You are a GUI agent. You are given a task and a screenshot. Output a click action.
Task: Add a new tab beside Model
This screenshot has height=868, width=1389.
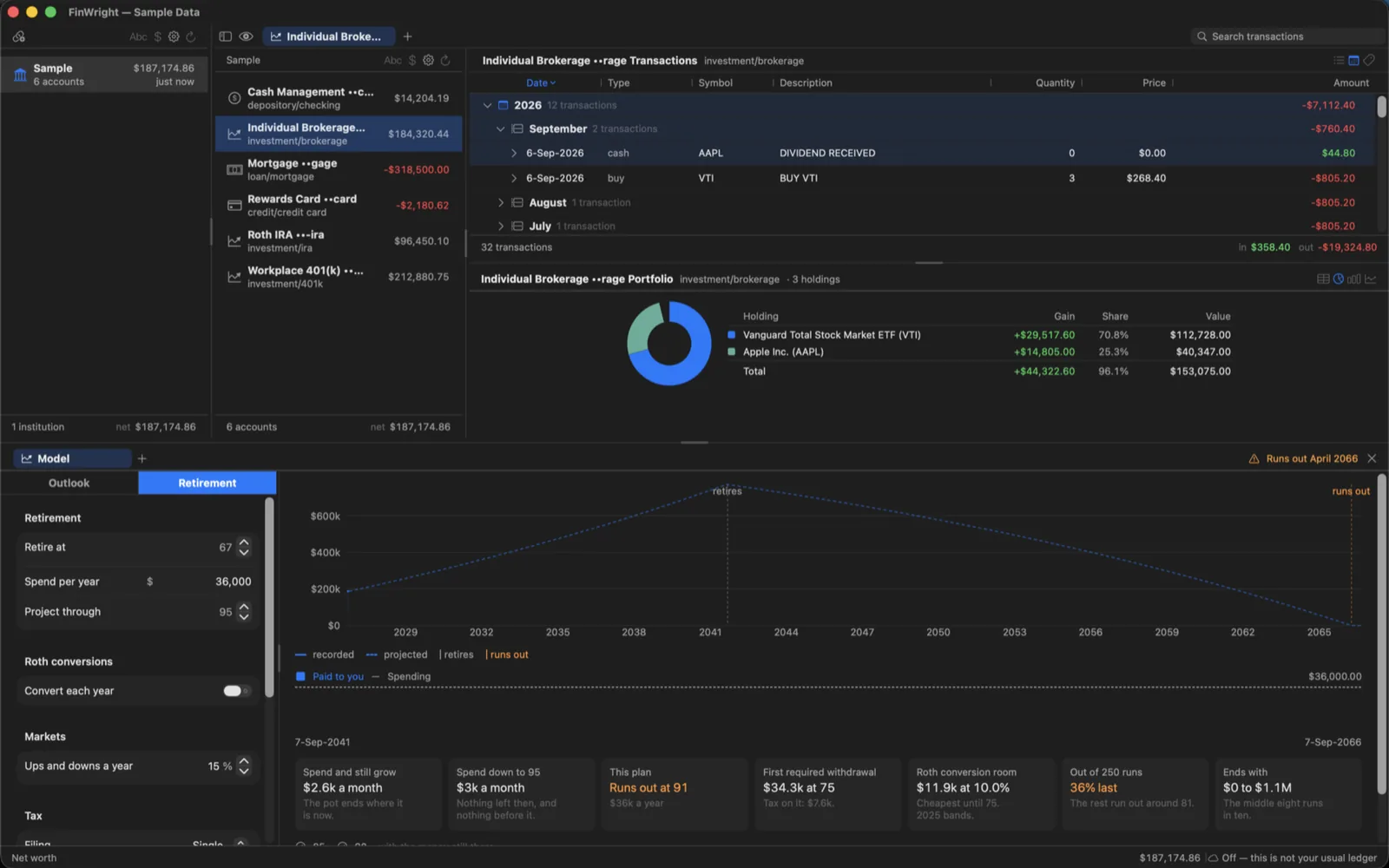142,458
